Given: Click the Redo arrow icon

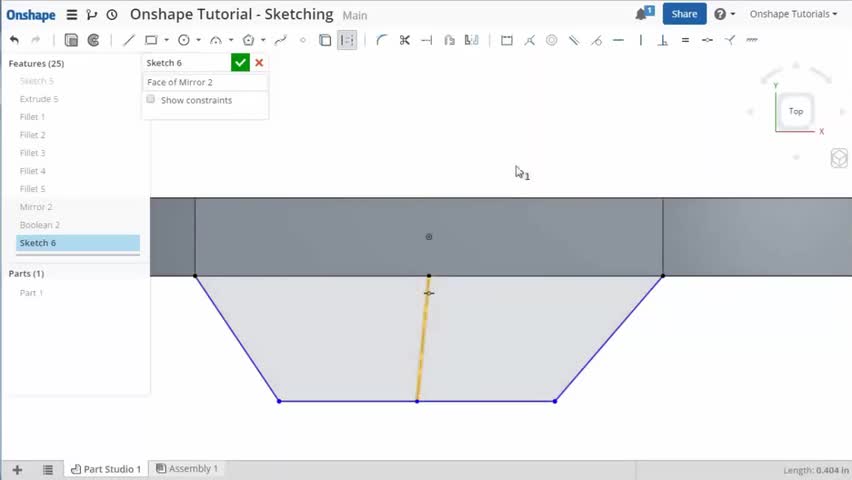Looking at the screenshot, I should click(36, 40).
